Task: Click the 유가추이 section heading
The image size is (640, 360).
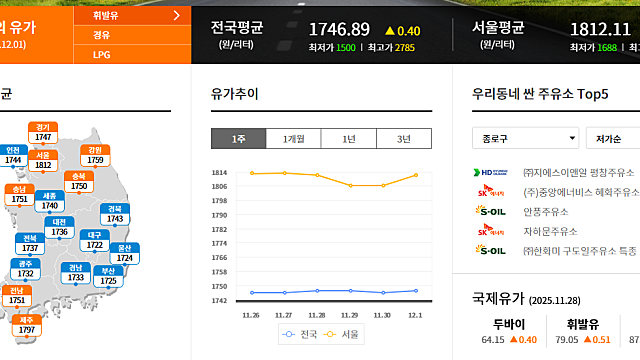Action: pos(235,94)
